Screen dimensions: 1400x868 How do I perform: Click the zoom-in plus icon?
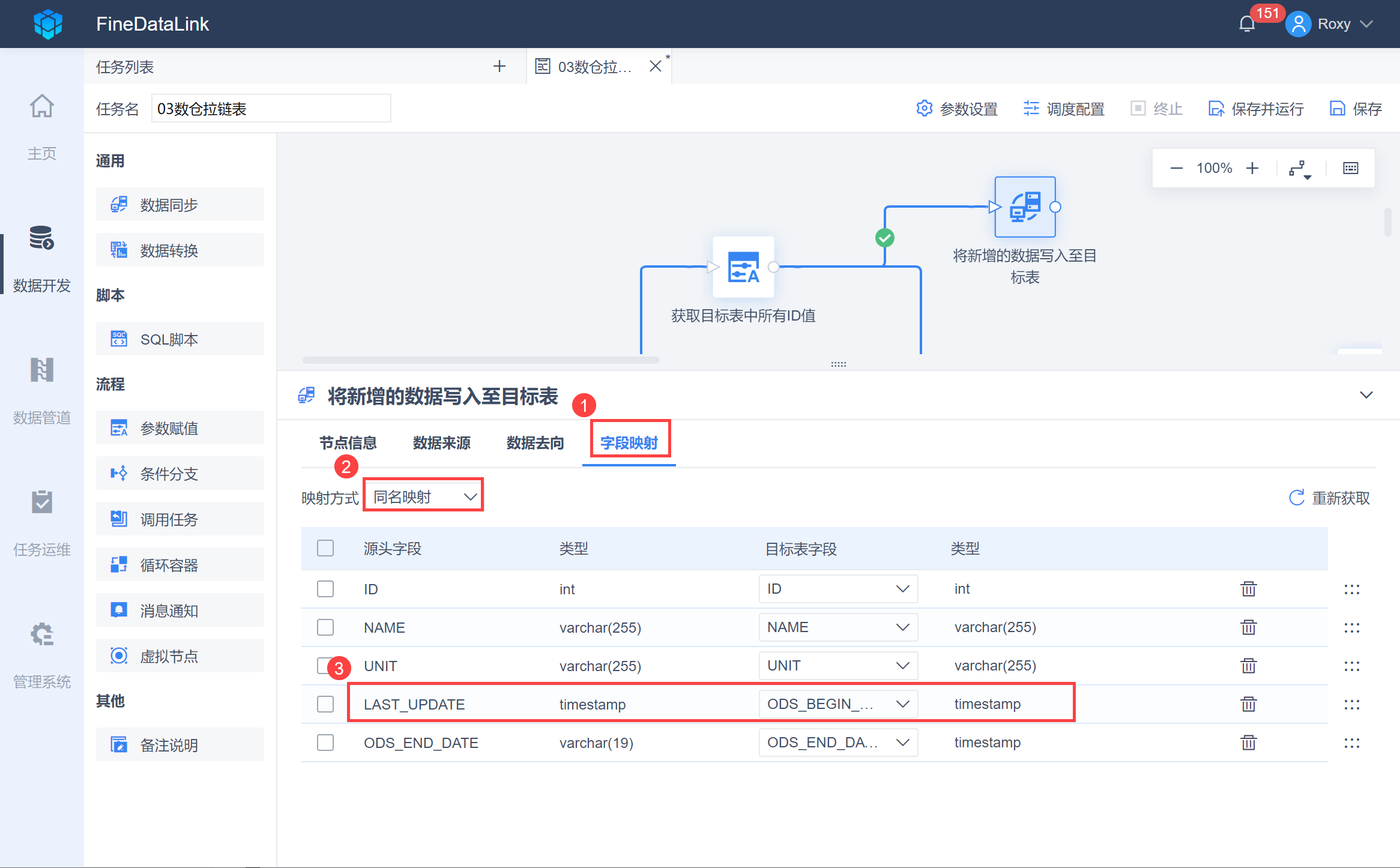(1252, 168)
